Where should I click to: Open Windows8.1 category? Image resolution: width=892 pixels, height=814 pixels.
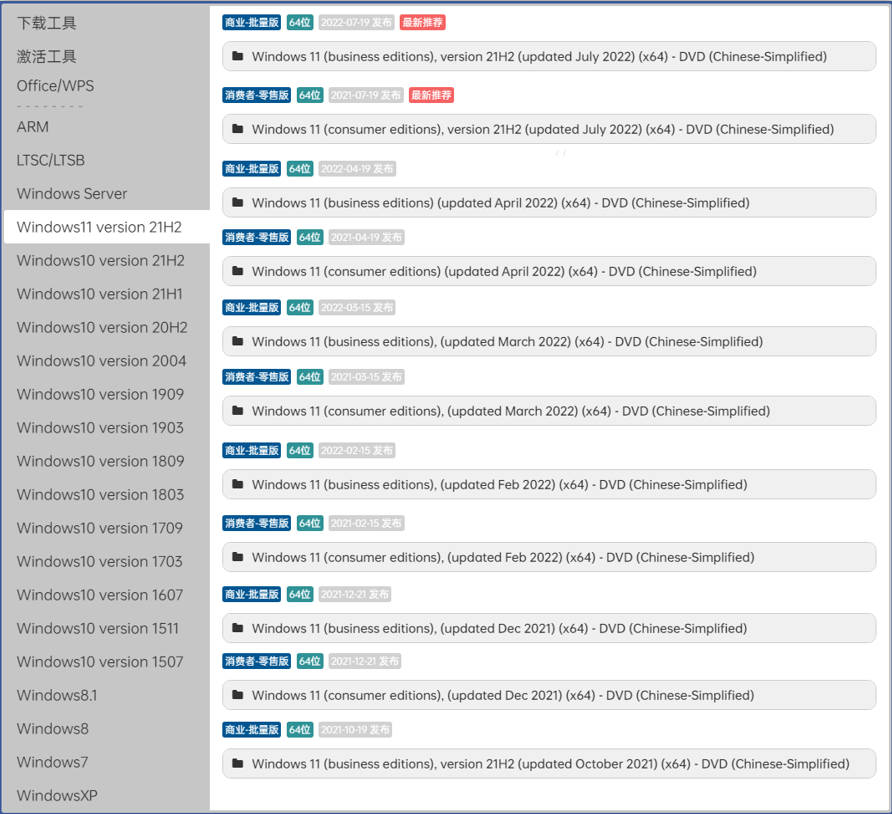[57, 695]
